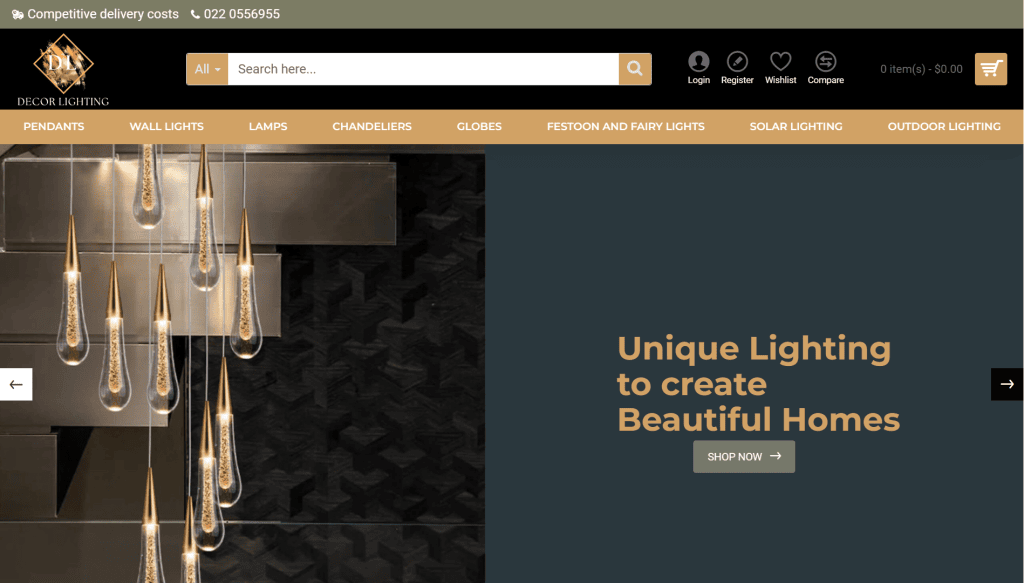Viewport: 1024px width, 583px height.
Task: Click Competitive delivery costs text
Action: click(103, 14)
